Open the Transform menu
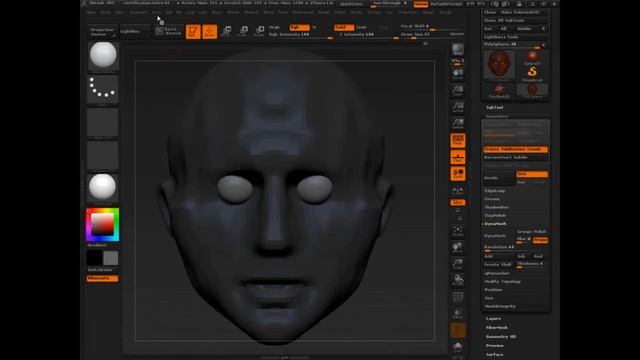The width and height of the screenshot is (640, 360). coord(407,13)
